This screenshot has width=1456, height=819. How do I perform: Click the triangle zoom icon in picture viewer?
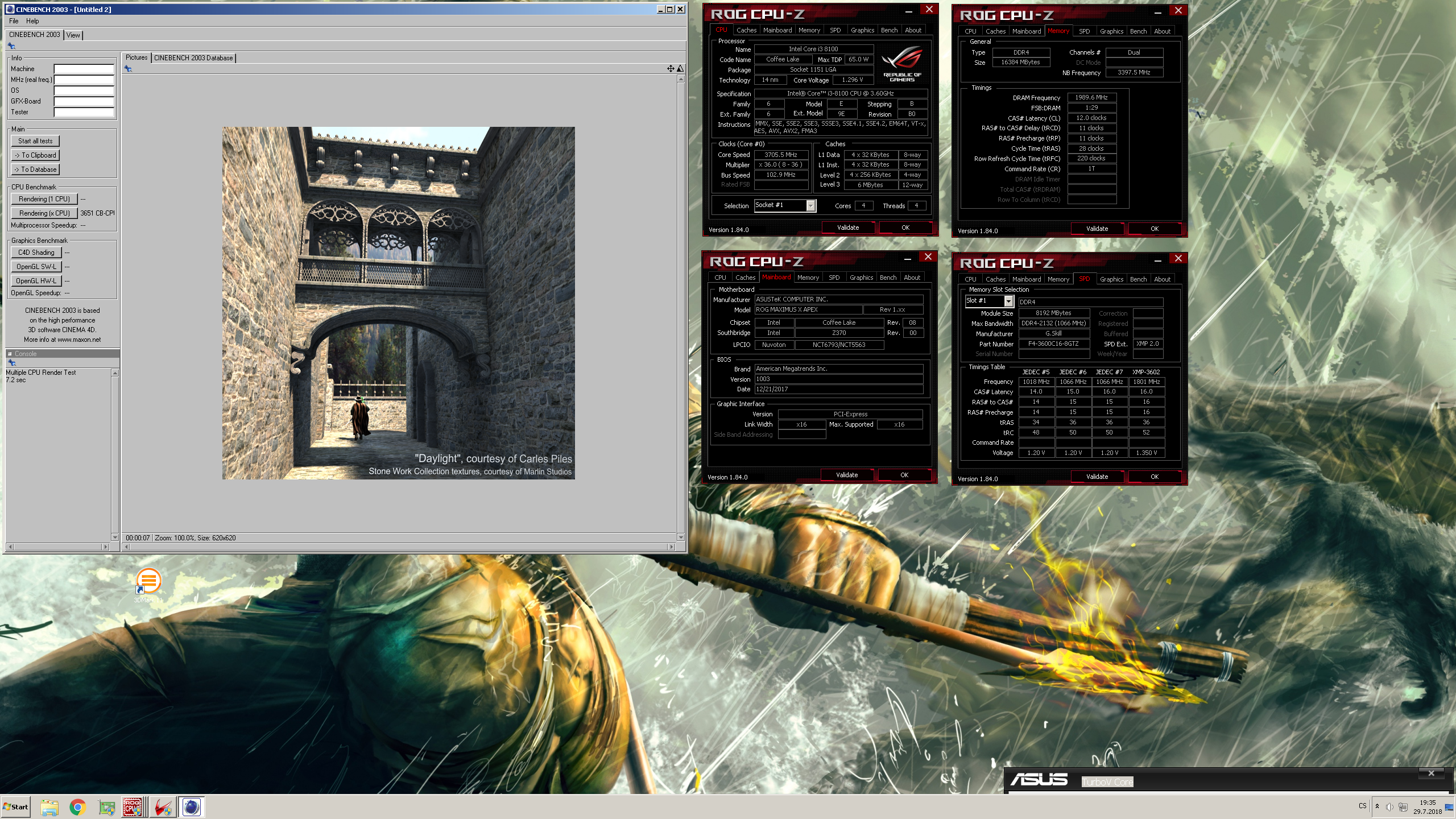pos(680,69)
